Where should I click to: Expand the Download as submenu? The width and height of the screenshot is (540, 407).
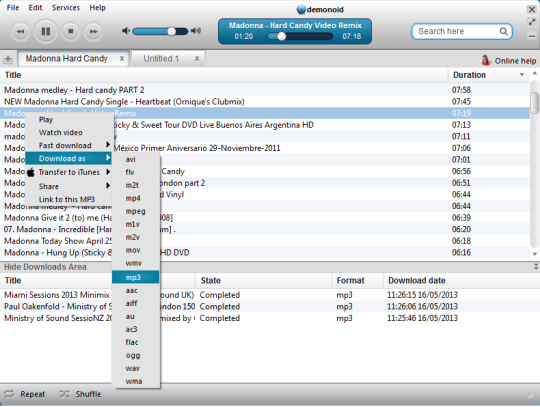[x=68, y=158]
